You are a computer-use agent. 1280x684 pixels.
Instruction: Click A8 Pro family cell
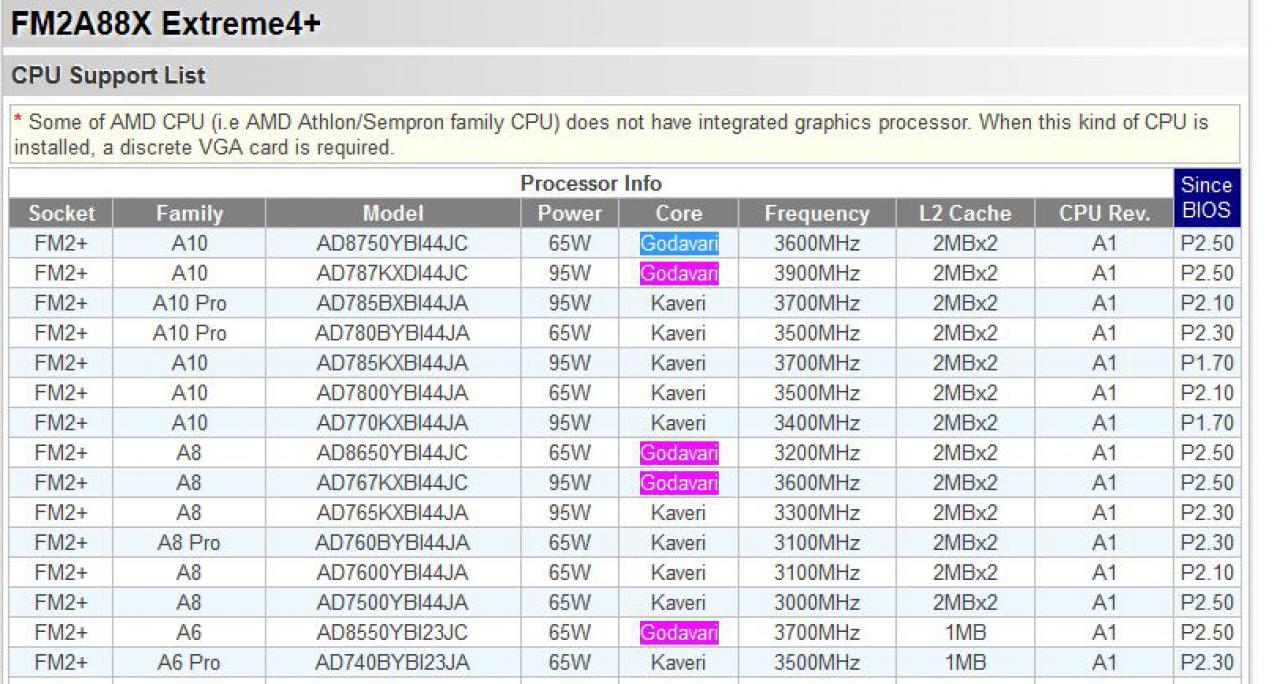(x=189, y=543)
